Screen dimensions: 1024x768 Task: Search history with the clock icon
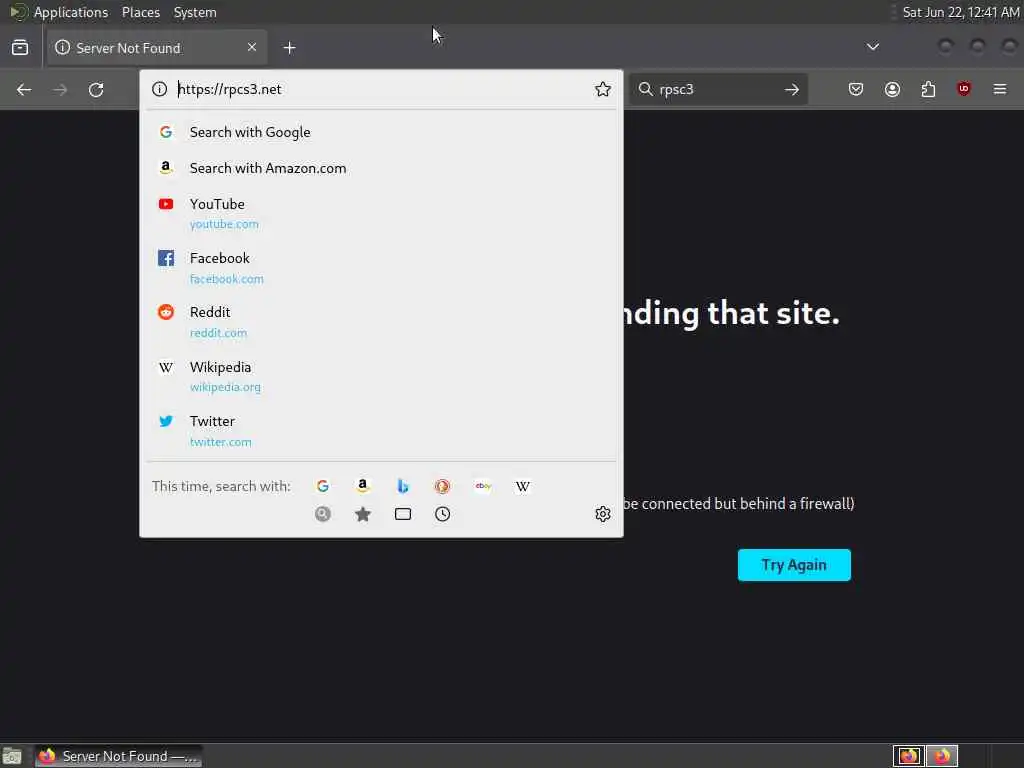(443, 514)
